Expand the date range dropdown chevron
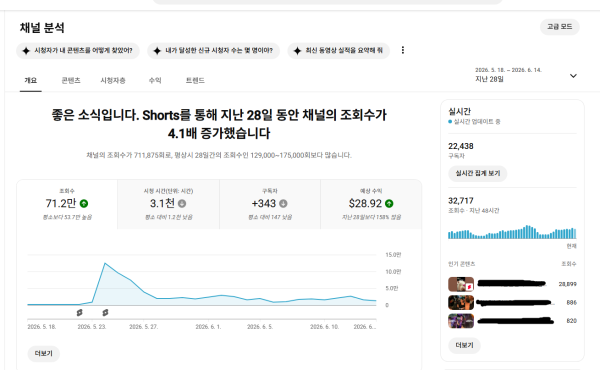The image size is (600, 370). click(x=573, y=76)
